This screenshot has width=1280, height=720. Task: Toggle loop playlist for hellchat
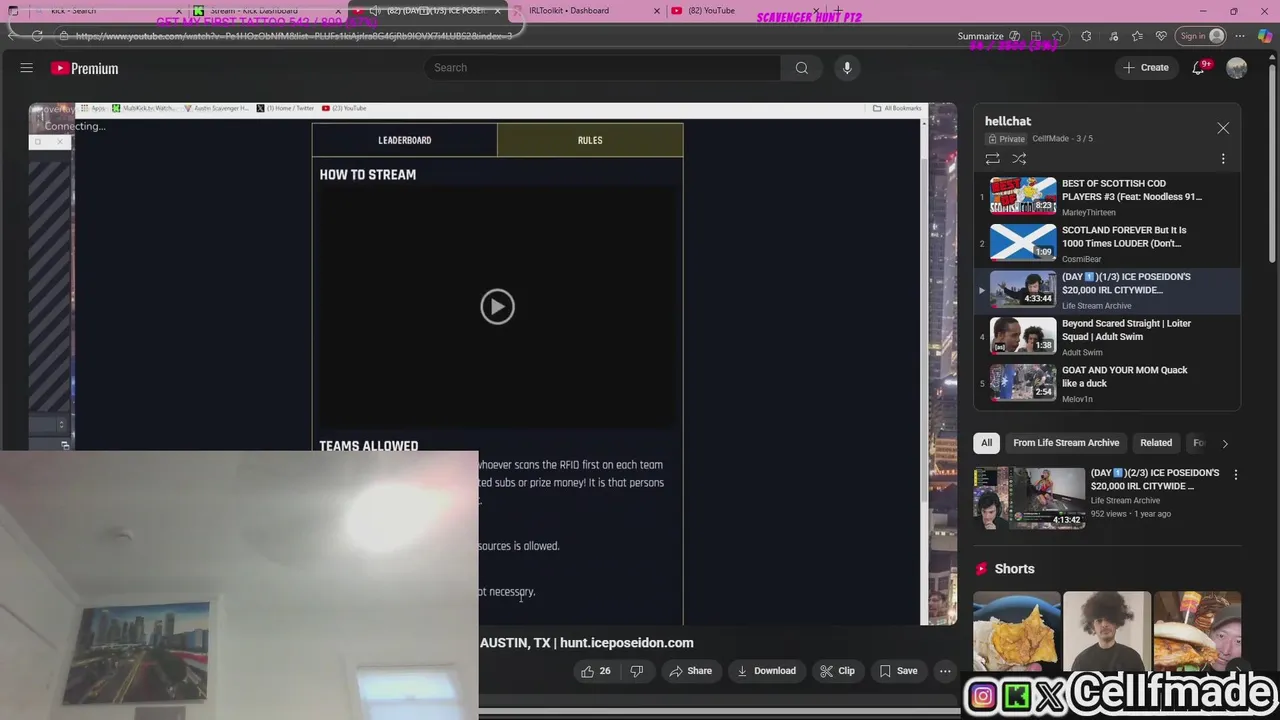[992, 159]
